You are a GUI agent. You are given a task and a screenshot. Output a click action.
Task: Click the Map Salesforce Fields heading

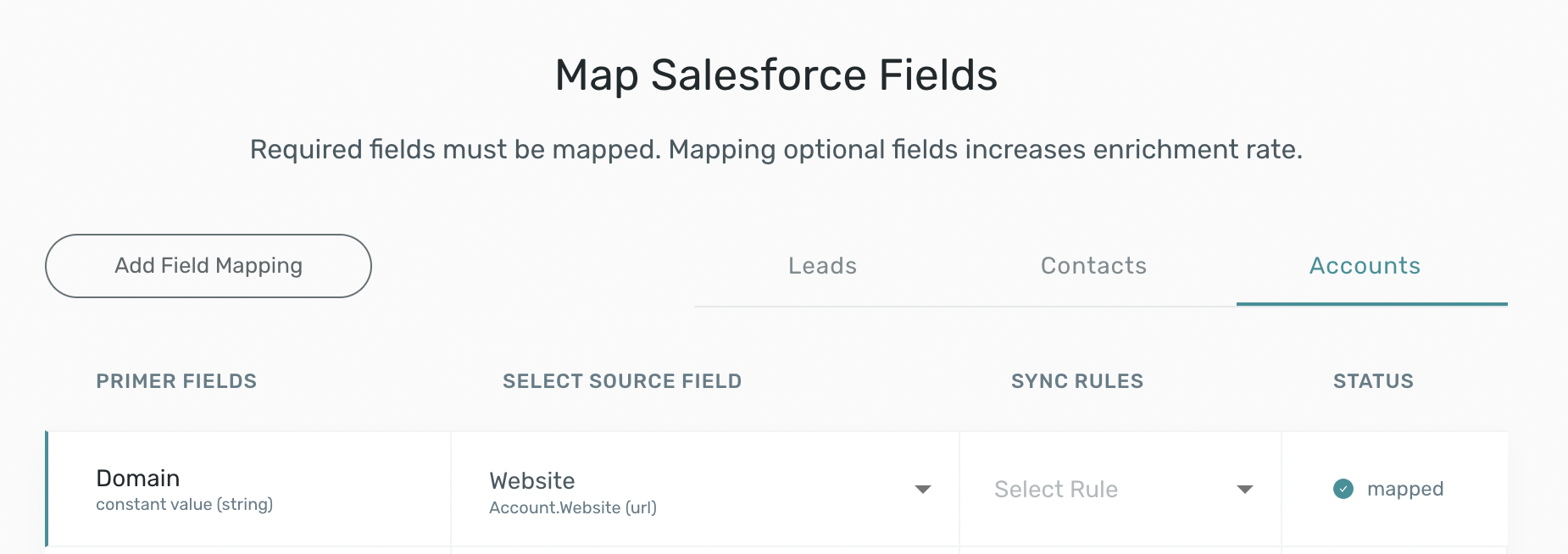click(x=776, y=75)
